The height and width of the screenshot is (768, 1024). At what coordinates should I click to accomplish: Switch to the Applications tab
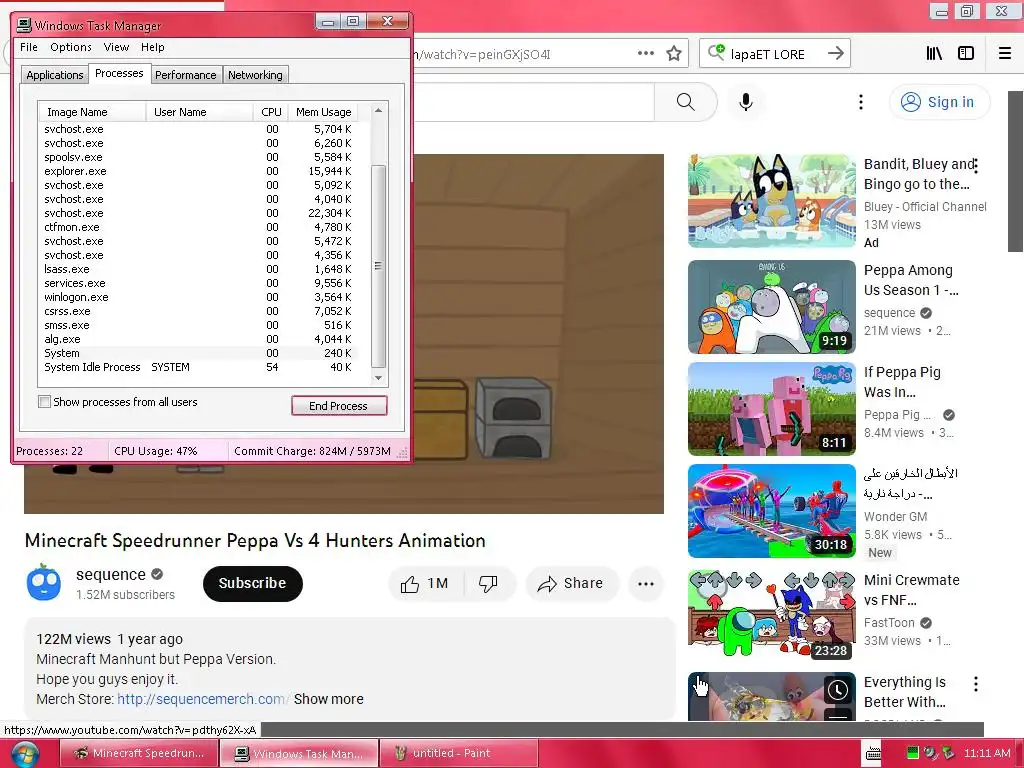54,75
